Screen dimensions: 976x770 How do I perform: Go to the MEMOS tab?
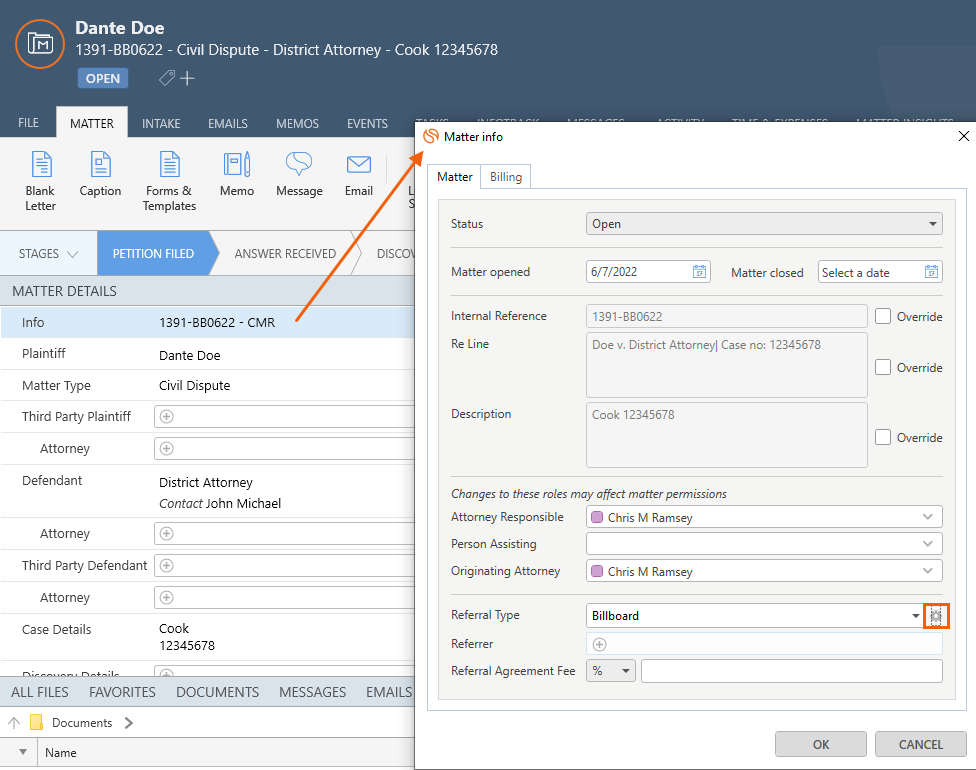[298, 123]
